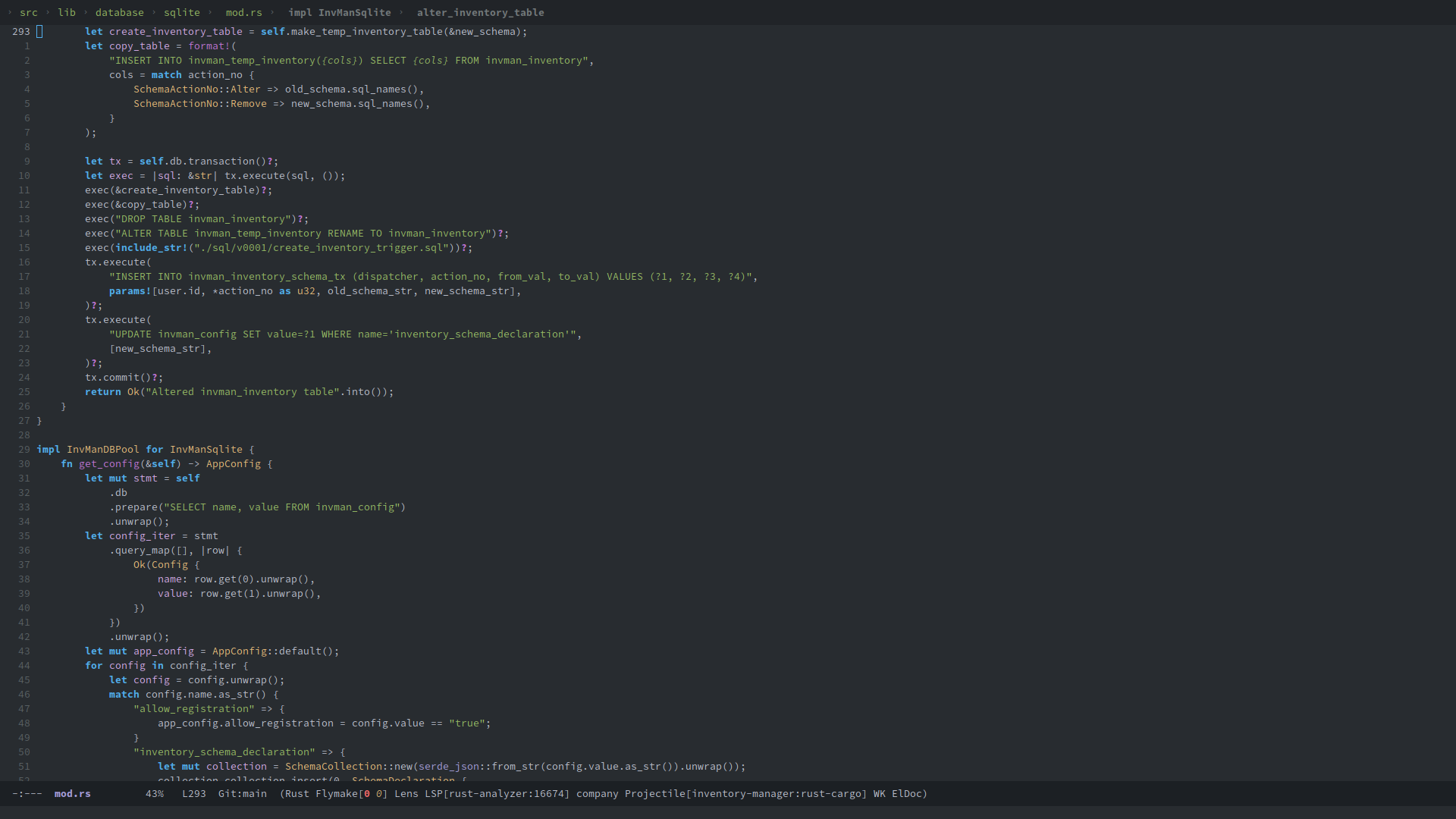
Task: Click the leading chevron before src
Action: click(x=10, y=12)
